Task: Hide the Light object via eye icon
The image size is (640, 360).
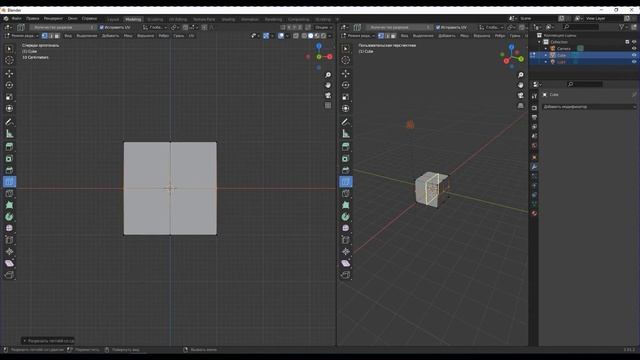Action: (x=634, y=62)
